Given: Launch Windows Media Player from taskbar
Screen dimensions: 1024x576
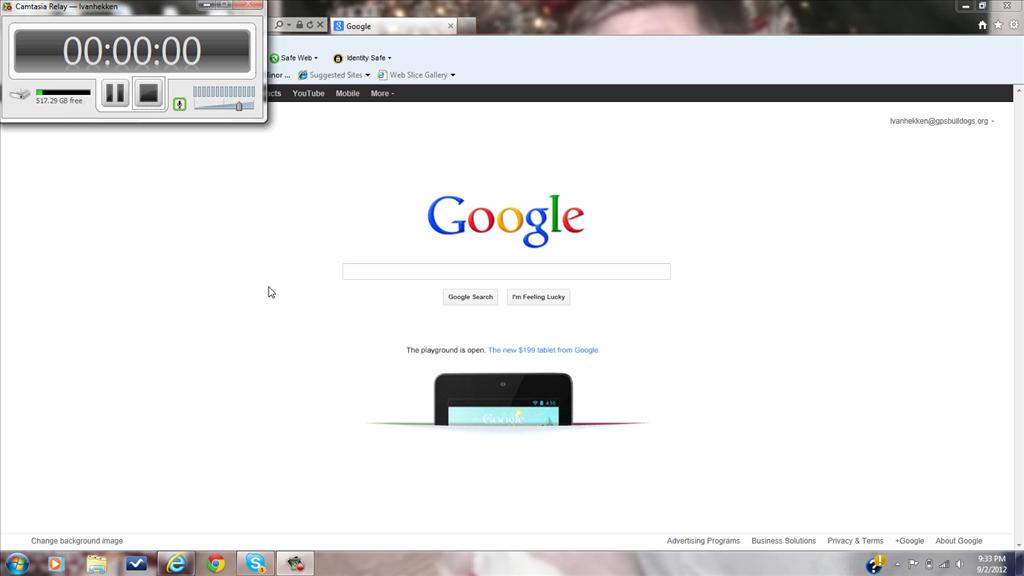Looking at the screenshot, I should pyautogui.click(x=56, y=563).
